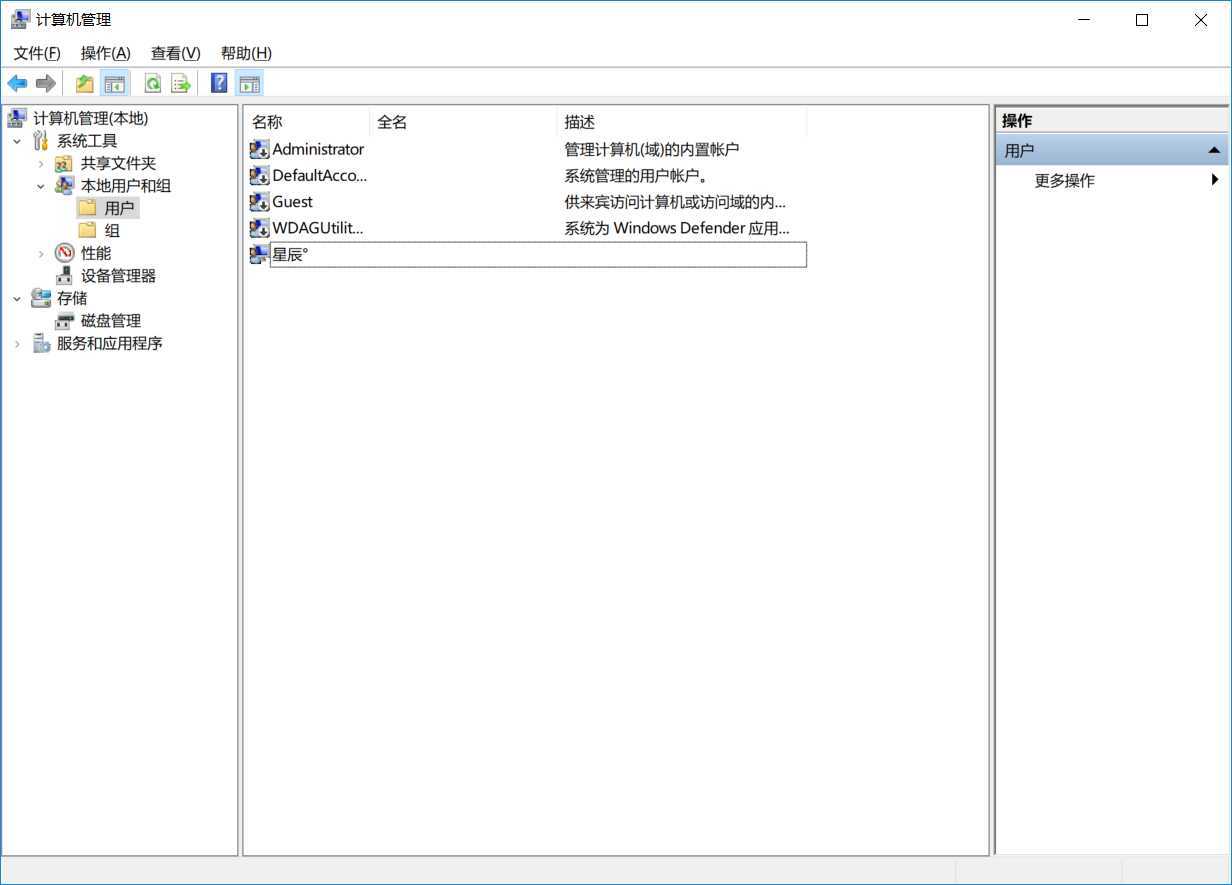Sort by the 全名 column header
The height and width of the screenshot is (885, 1232).
[463, 122]
